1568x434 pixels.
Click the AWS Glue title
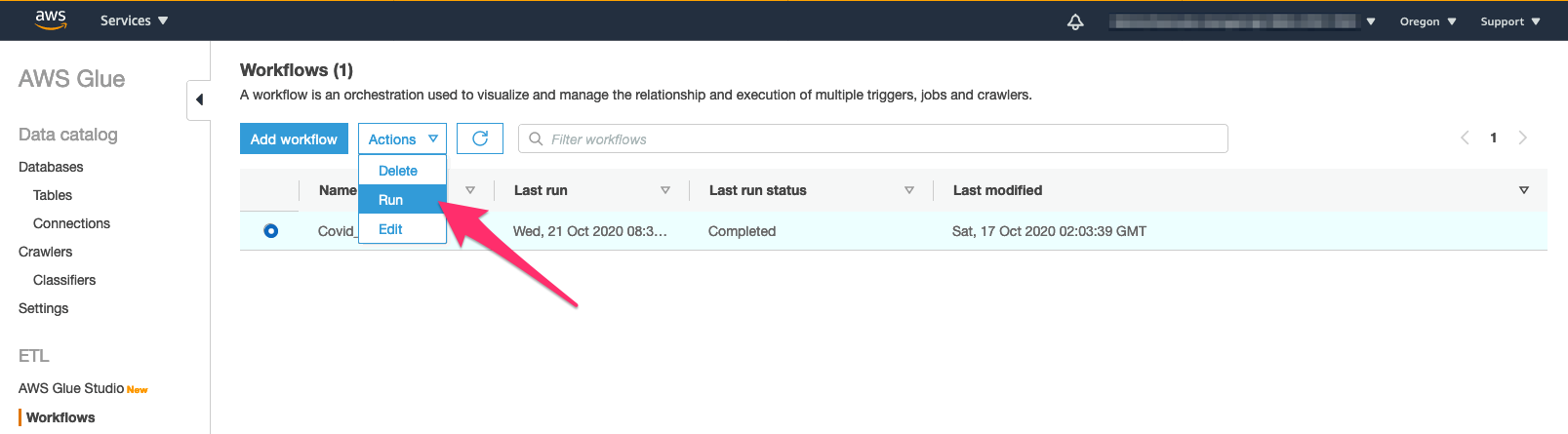click(x=71, y=79)
